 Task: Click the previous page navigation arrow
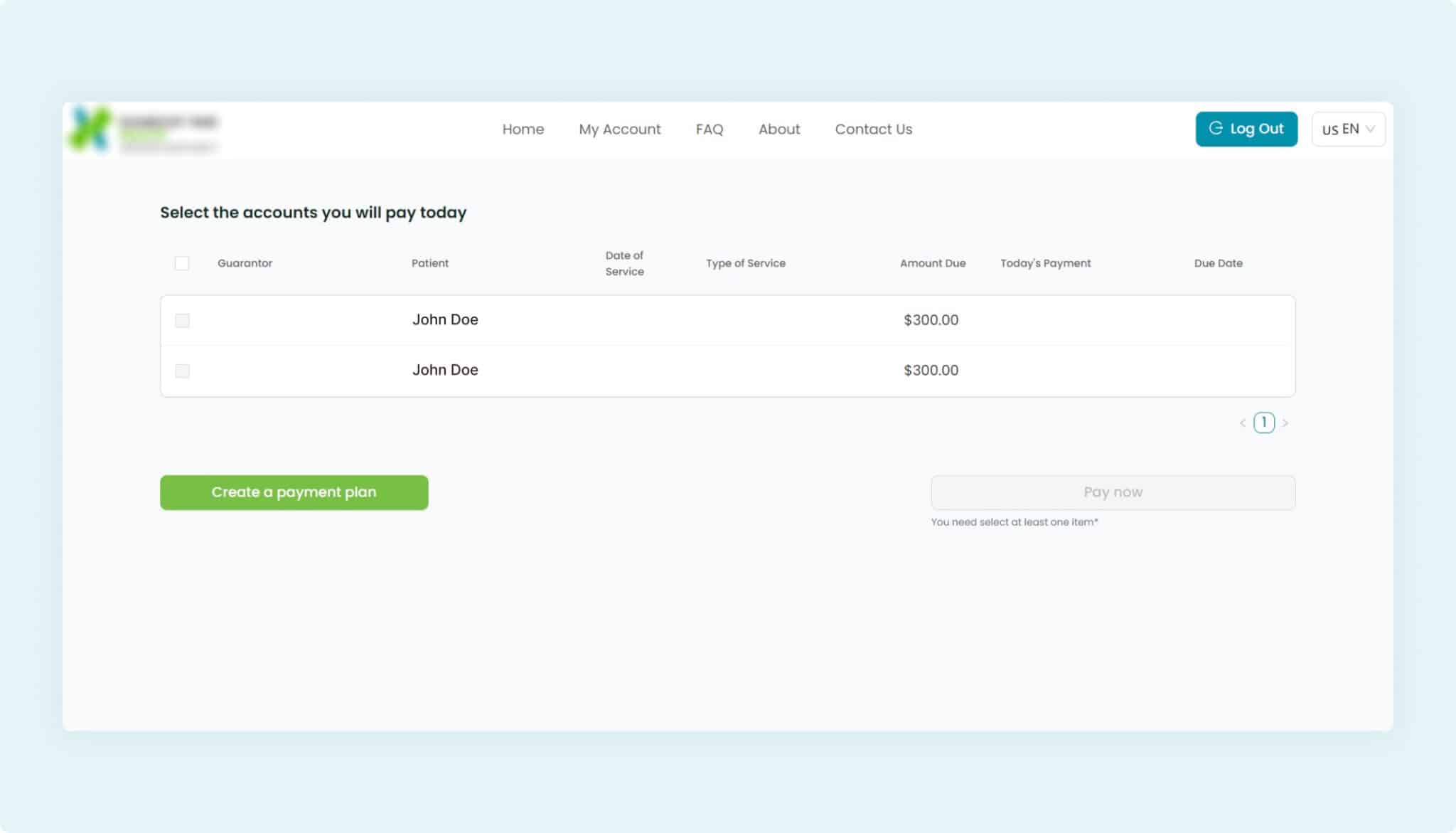click(1243, 422)
